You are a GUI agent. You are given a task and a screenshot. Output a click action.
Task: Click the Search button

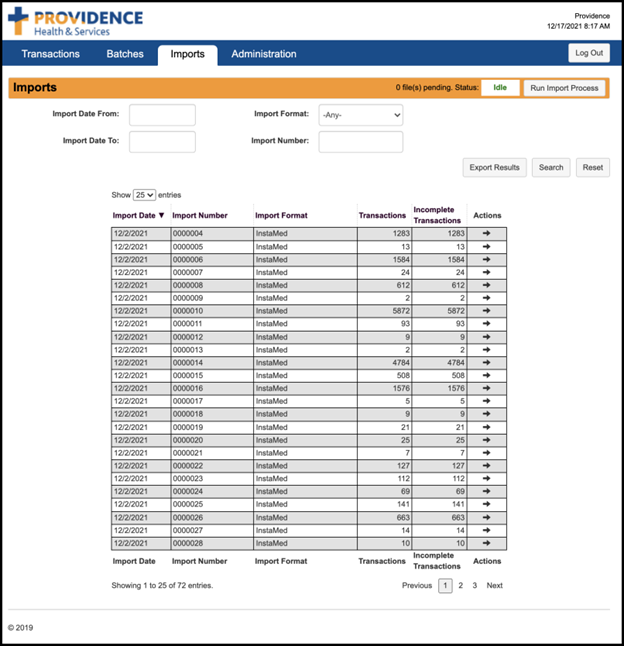pyautogui.click(x=551, y=168)
